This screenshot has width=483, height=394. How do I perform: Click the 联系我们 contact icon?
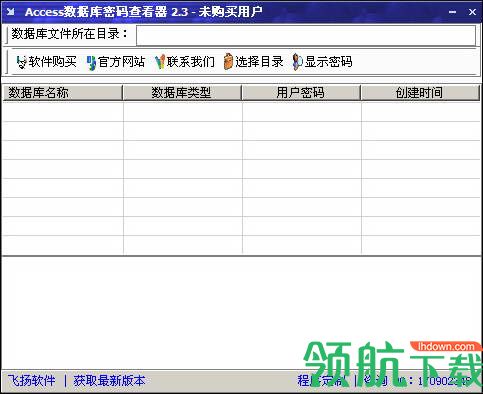point(160,62)
